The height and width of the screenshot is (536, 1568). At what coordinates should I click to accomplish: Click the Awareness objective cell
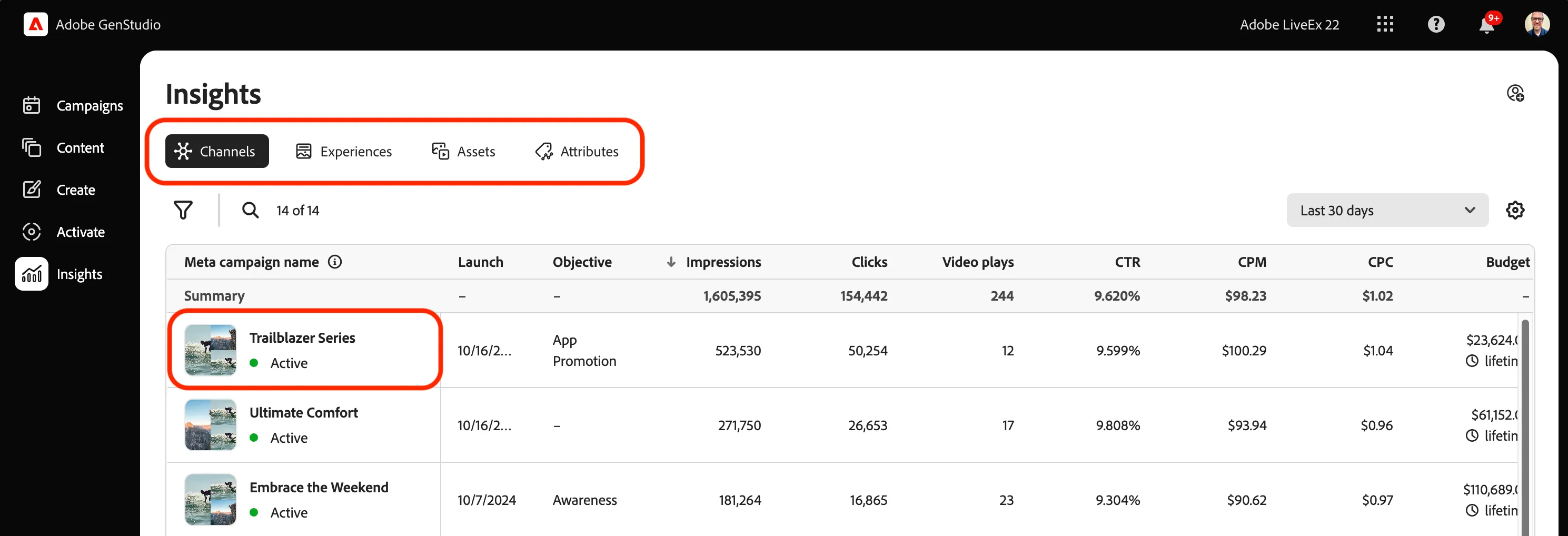(584, 500)
